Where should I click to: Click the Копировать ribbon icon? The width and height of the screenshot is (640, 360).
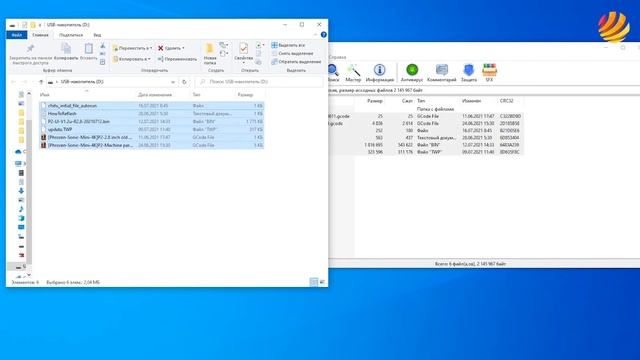[66, 52]
